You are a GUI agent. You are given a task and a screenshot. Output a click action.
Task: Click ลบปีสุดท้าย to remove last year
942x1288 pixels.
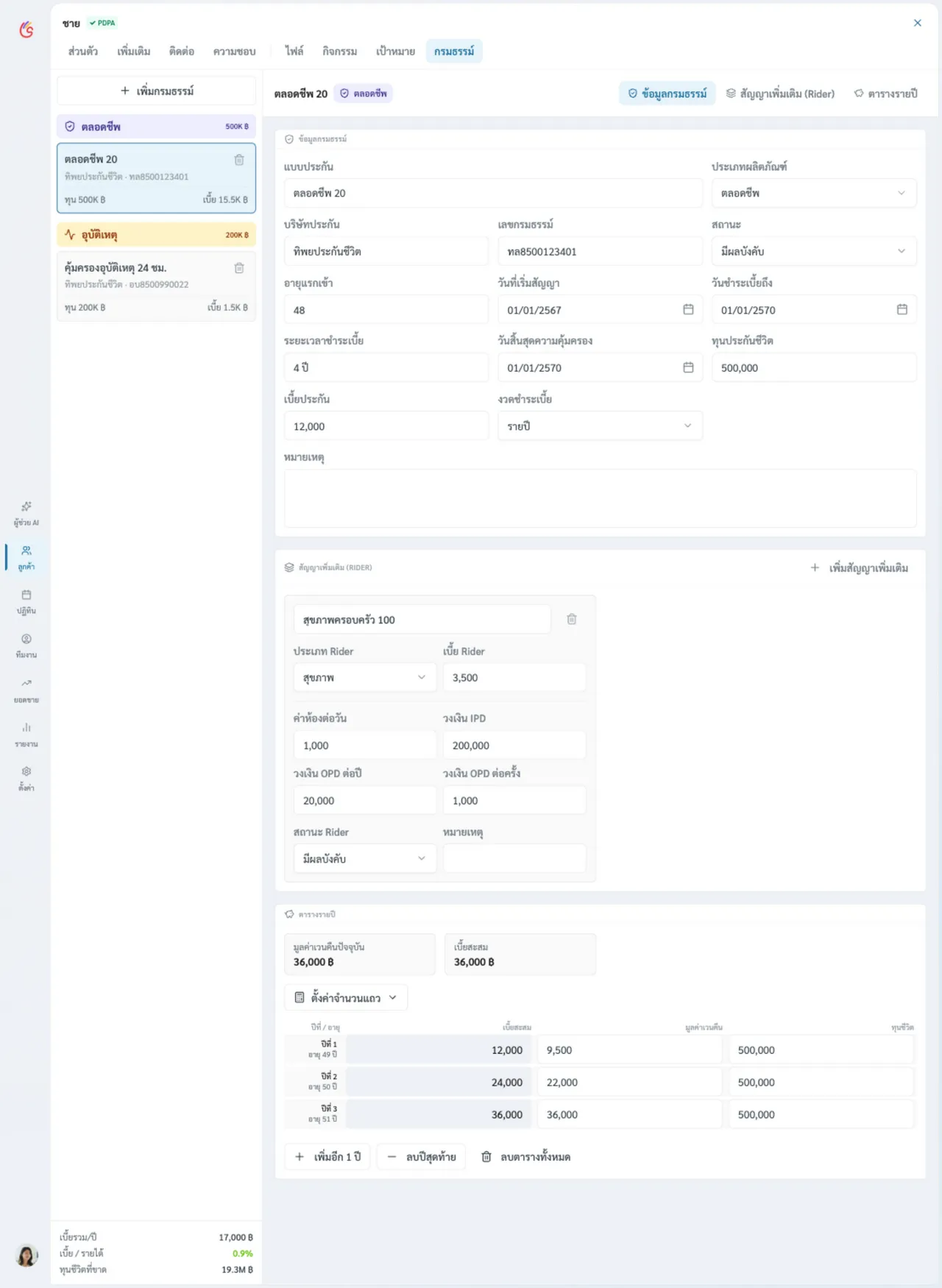[x=421, y=1156]
